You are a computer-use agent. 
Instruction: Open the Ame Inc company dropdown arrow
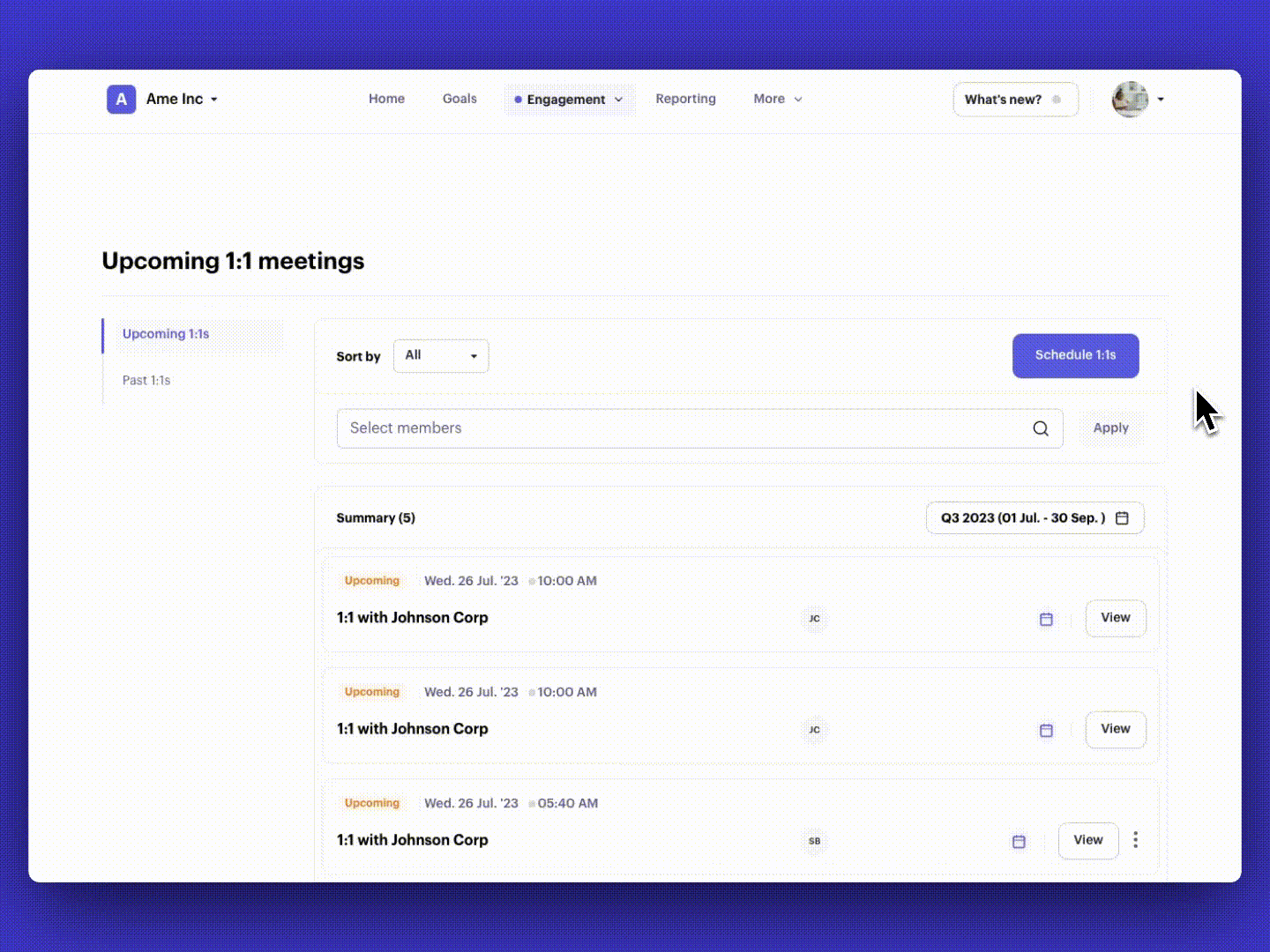[x=214, y=100]
